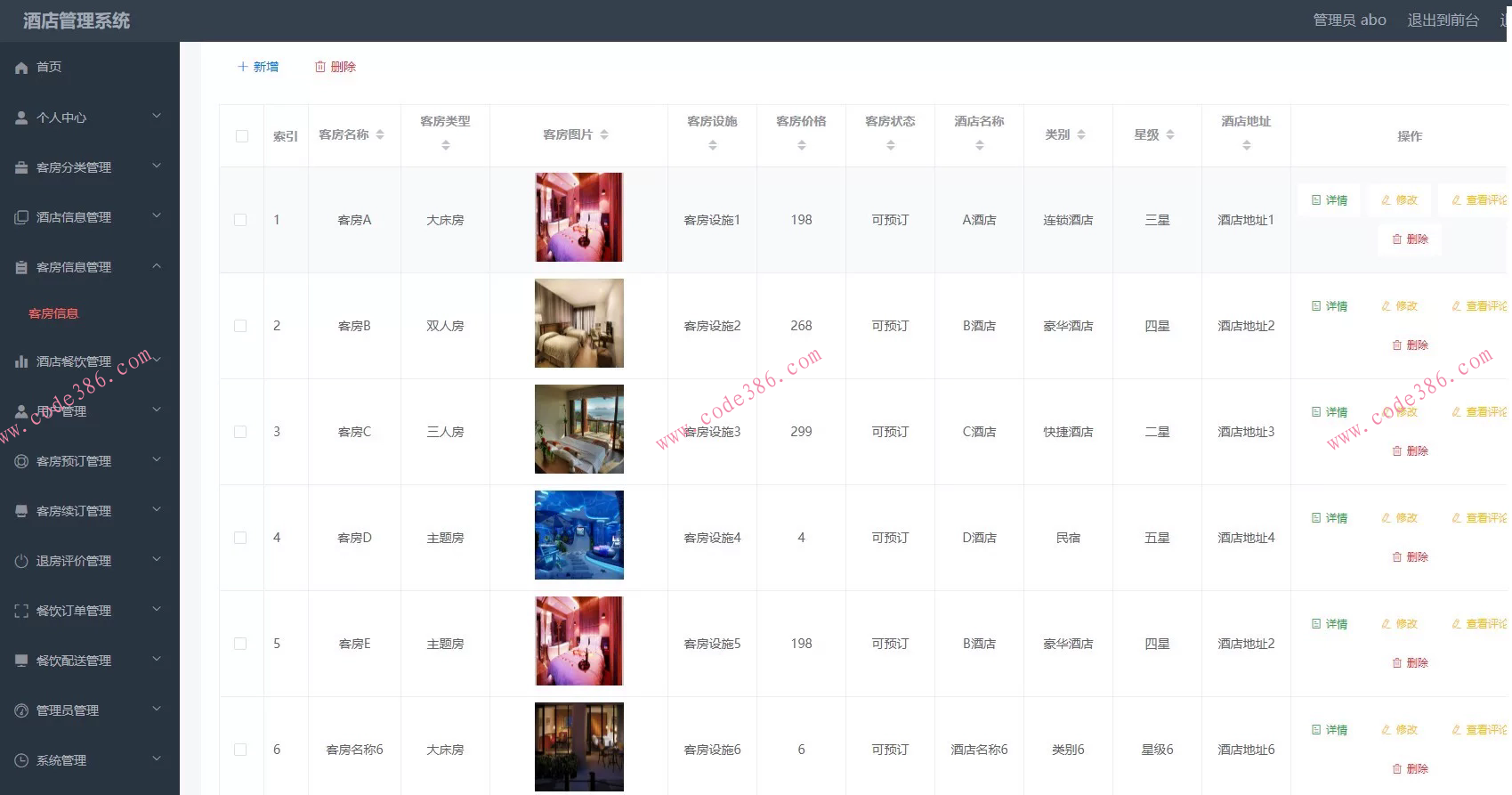Sort by 客房设施 using sort arrows
Image resolution: width=1512 pixels, height=795 pixels.
[713, 145]
